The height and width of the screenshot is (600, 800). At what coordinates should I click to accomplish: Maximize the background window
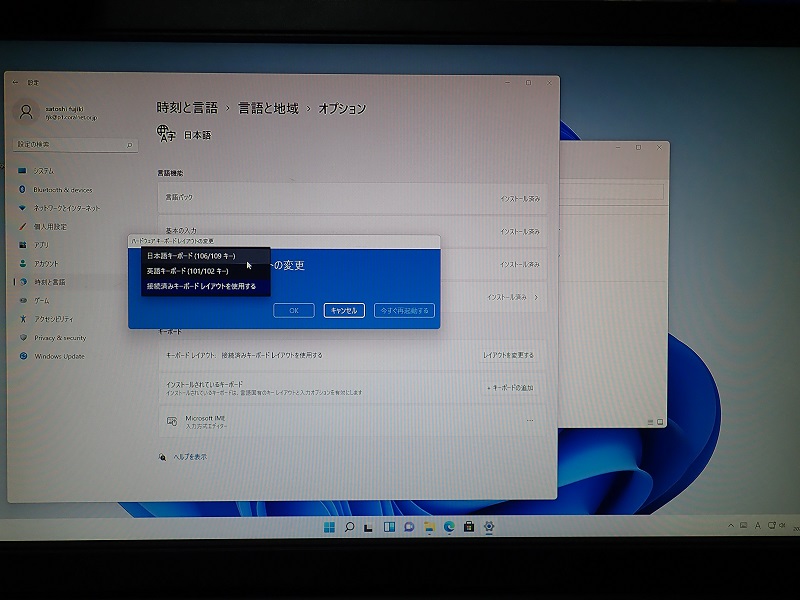pyautogui.click(x=638, y=147)
